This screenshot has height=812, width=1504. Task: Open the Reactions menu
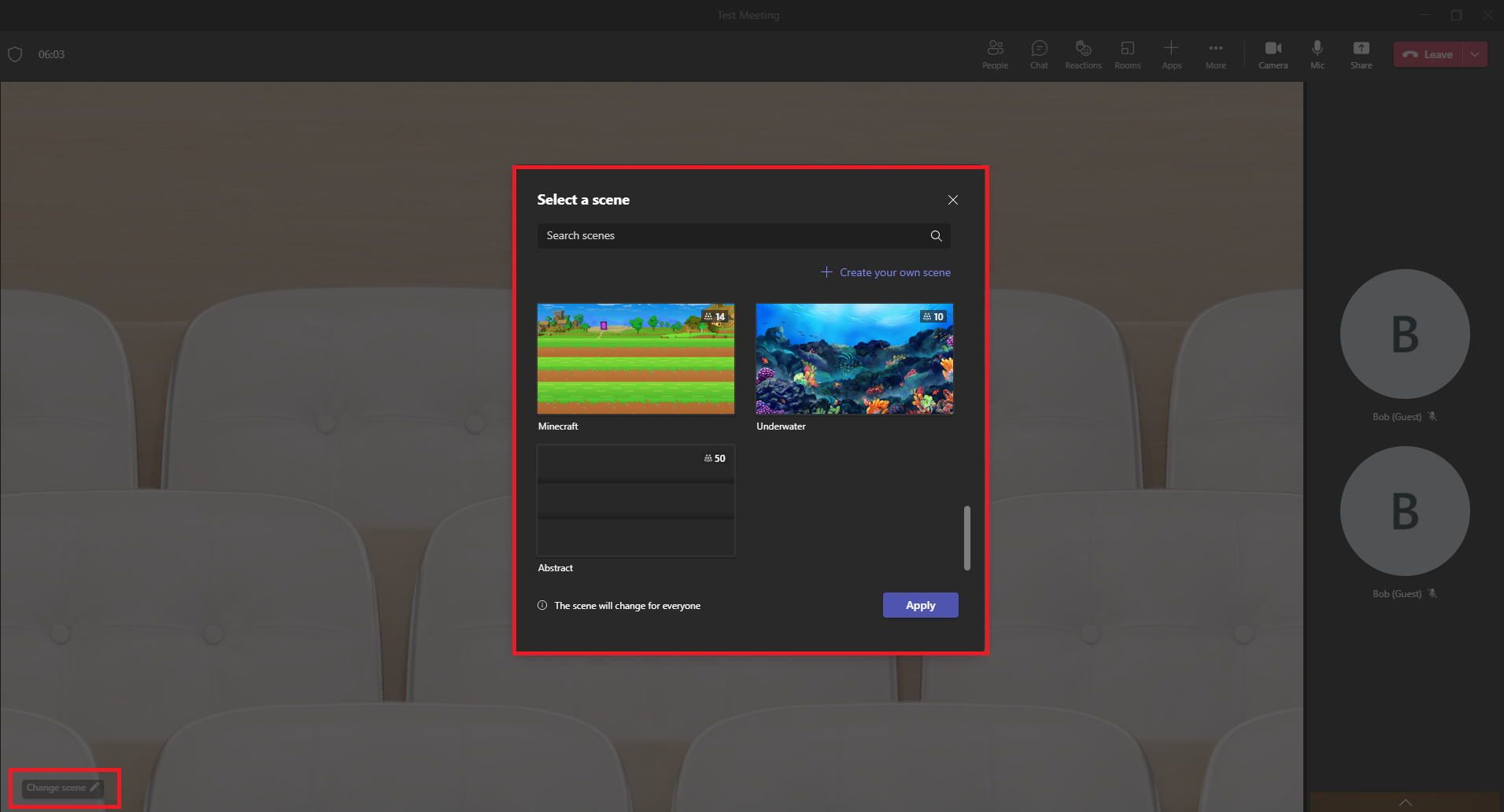[x=1083, y=54]
